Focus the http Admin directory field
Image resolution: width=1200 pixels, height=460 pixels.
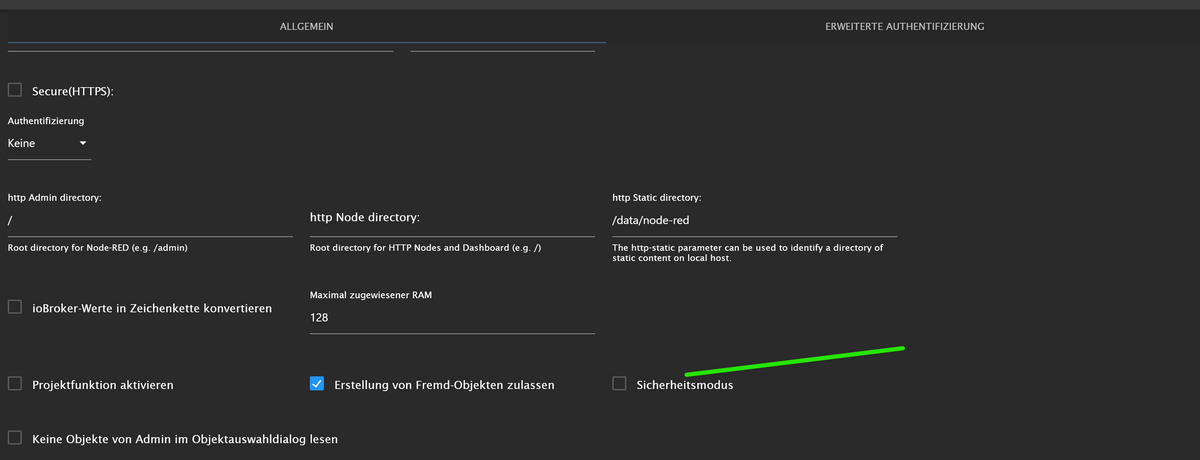[150, 221]
